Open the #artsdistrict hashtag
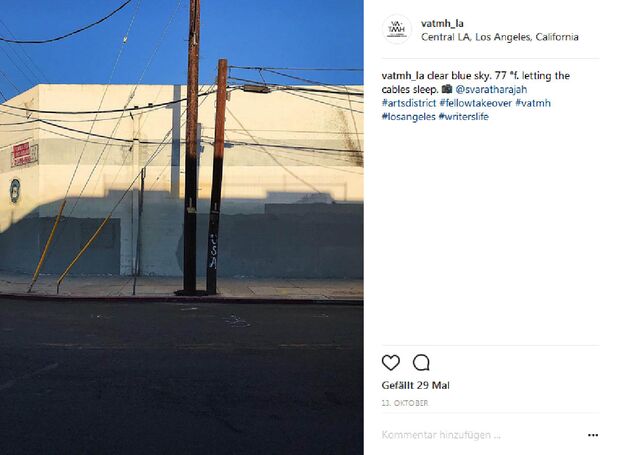The height and width of the screenshot is (455, 620). [408, 103]
